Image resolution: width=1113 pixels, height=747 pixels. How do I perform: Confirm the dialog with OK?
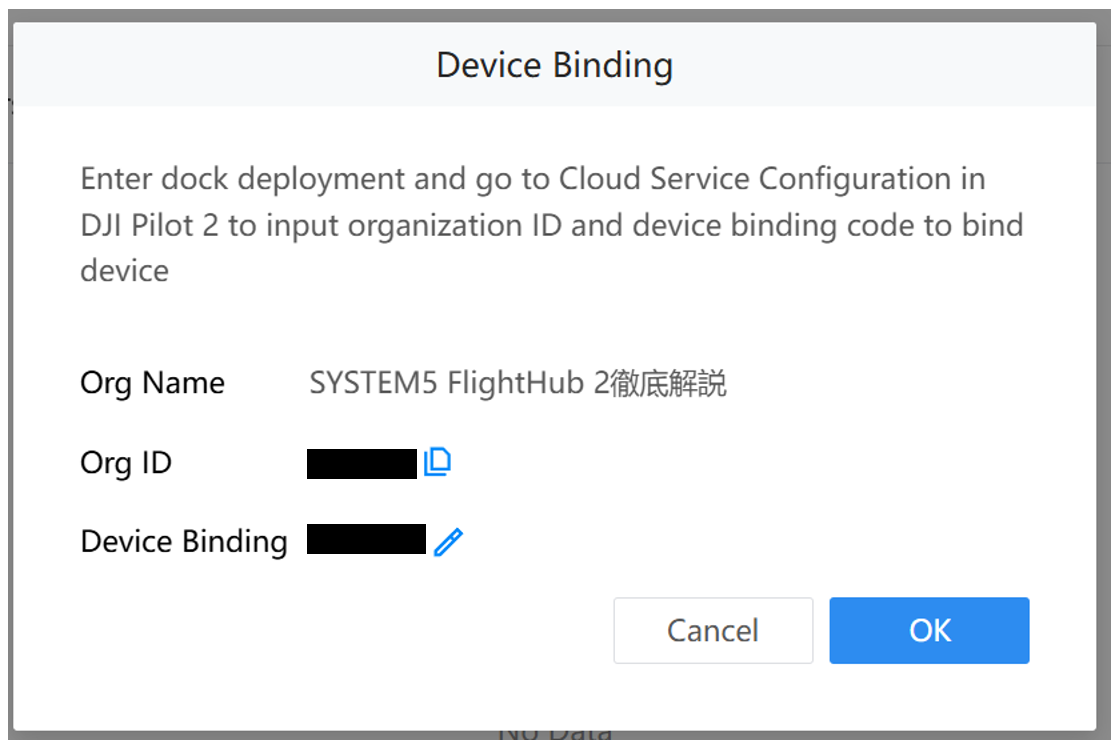click(x=929, y=631)
